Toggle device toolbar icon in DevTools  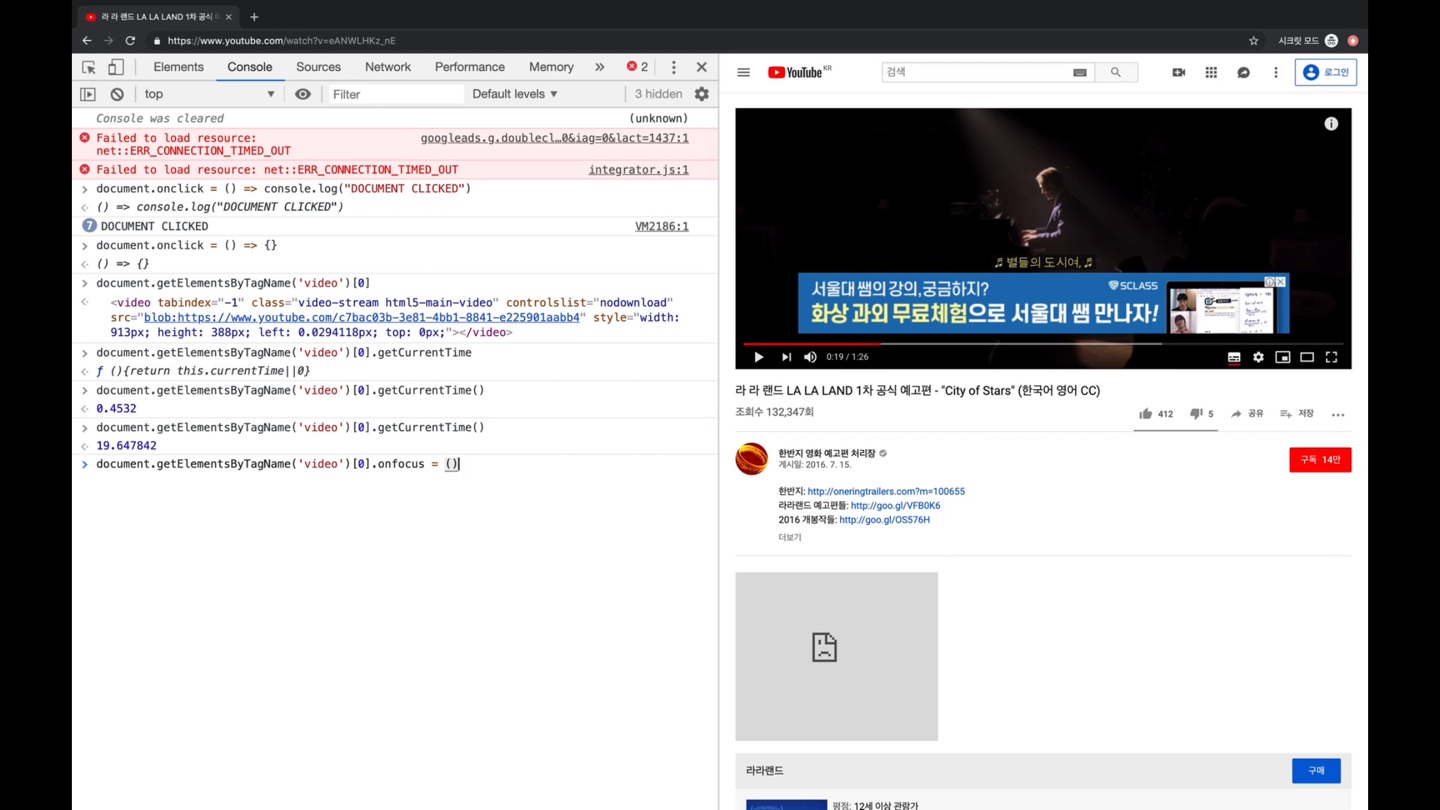pos(116,67)
